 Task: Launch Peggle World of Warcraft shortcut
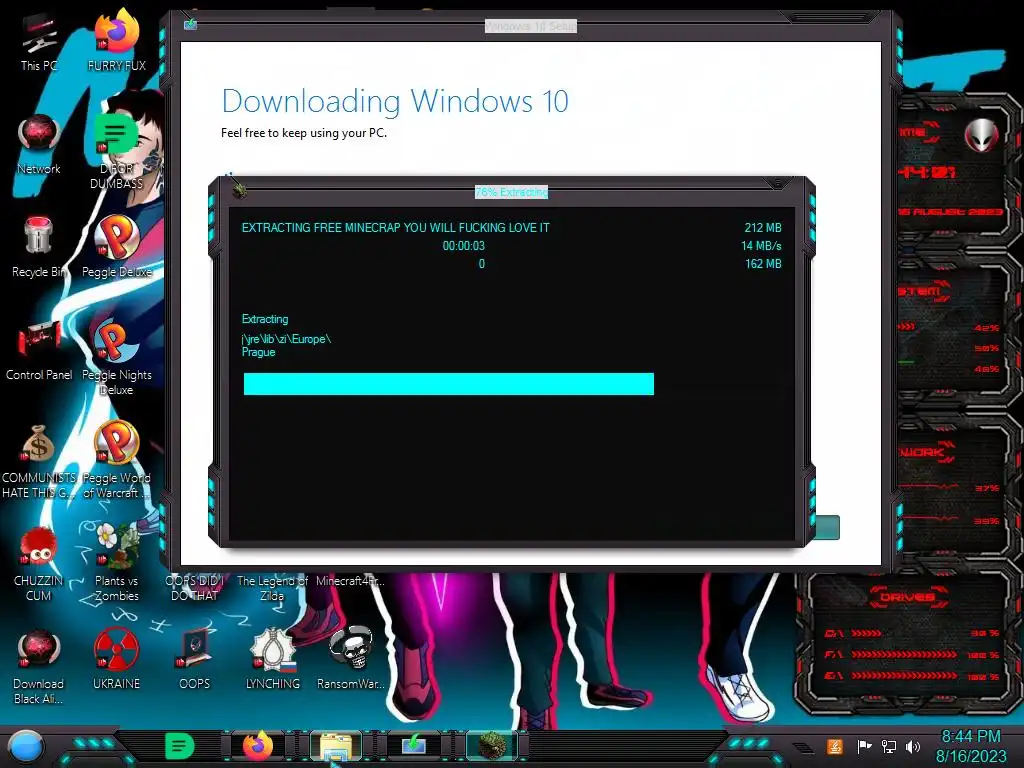[116, 460]
